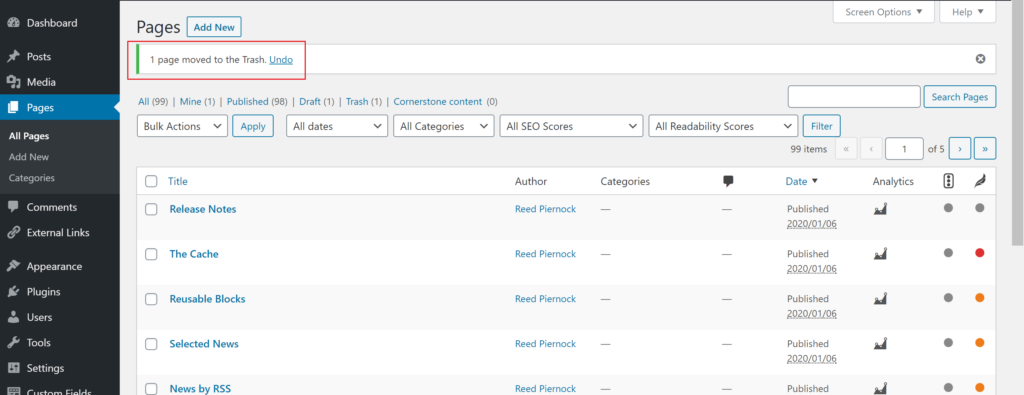Dismiss the trash notice with X icon
The image size is (1024, 395).
pos(980,59)
